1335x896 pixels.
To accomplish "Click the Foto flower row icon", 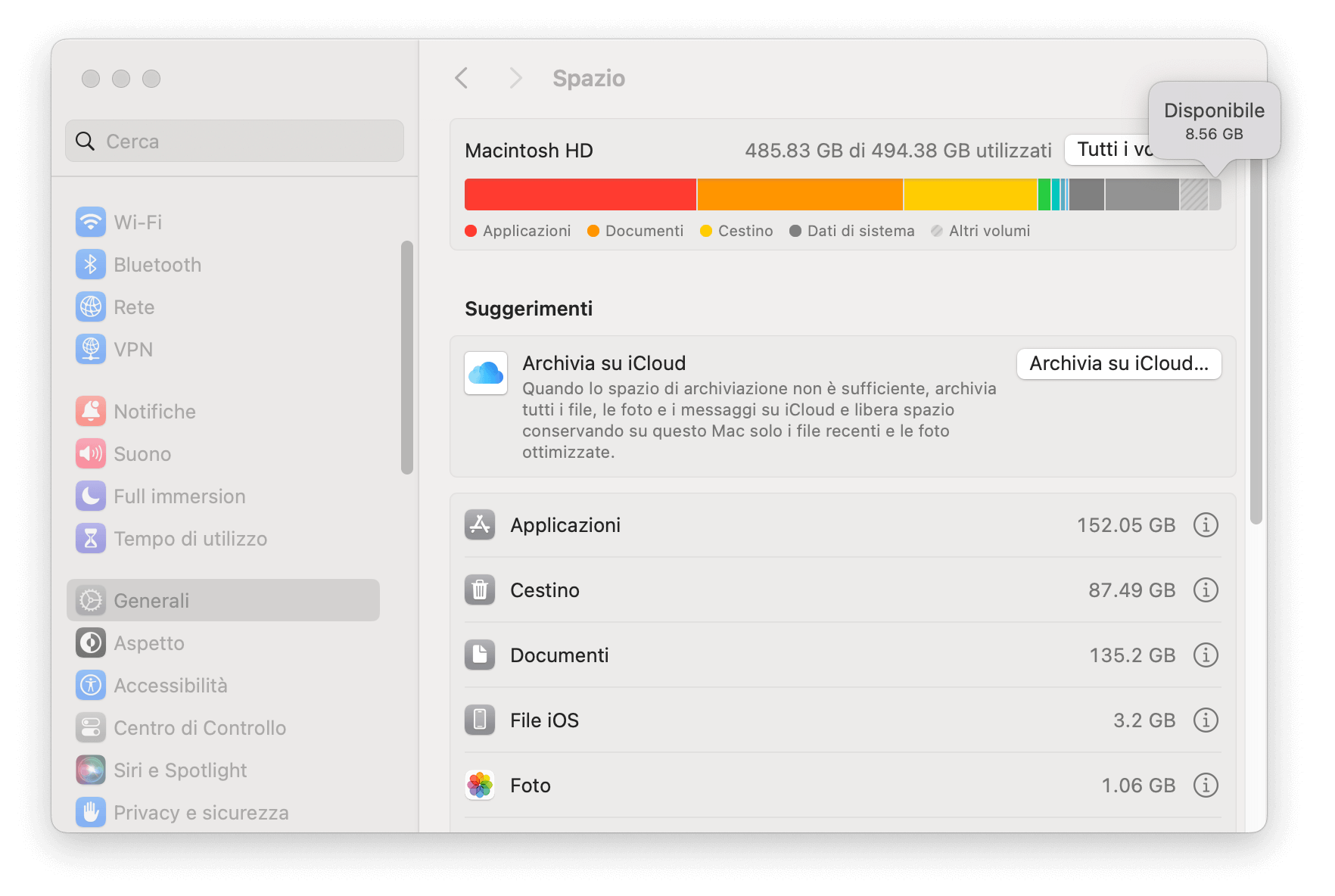I will tap(480, 785).
